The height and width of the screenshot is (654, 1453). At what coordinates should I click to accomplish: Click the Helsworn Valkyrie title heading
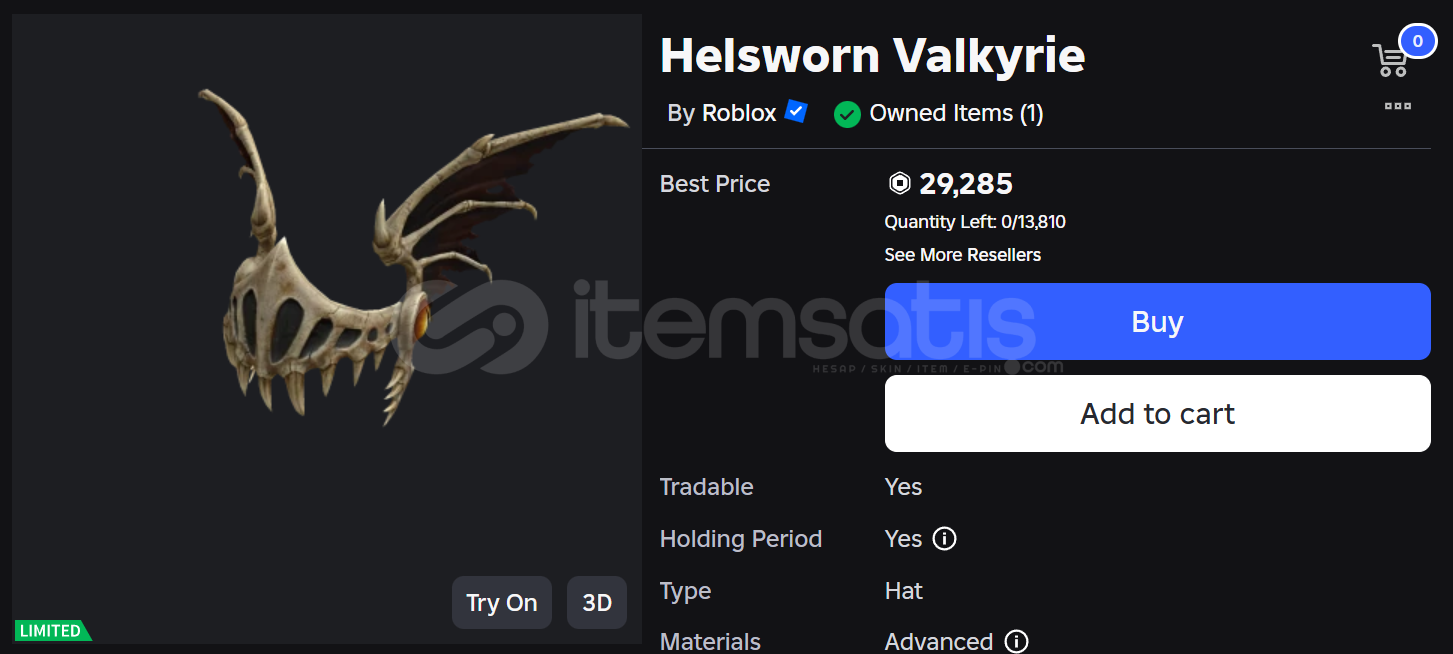pyautogui.click(x=872, y=55)
